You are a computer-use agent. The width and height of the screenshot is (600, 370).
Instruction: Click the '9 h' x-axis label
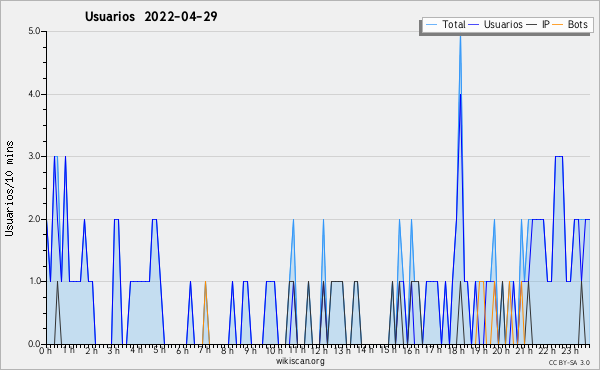tap(250, 350)
